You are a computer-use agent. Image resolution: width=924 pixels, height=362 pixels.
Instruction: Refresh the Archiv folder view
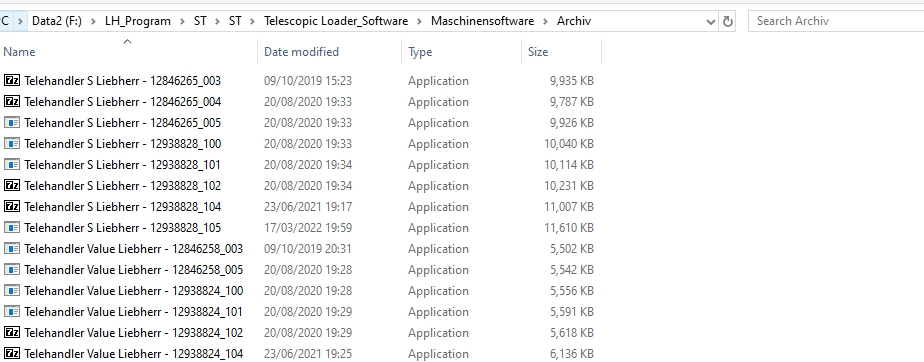click(x=728, y=21)
